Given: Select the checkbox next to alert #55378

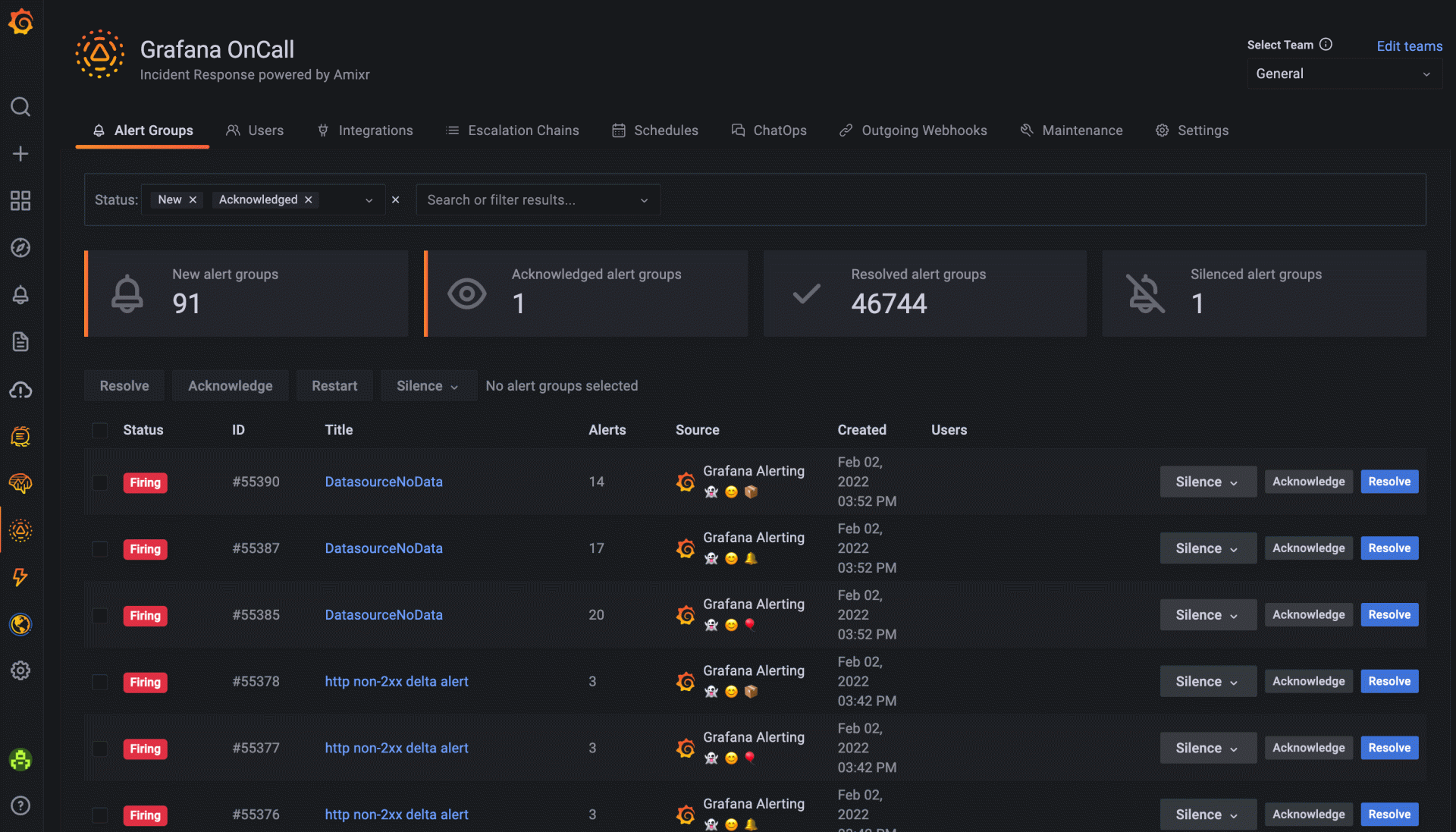Looking at the screenshot, I should click(x=99, y=681).
